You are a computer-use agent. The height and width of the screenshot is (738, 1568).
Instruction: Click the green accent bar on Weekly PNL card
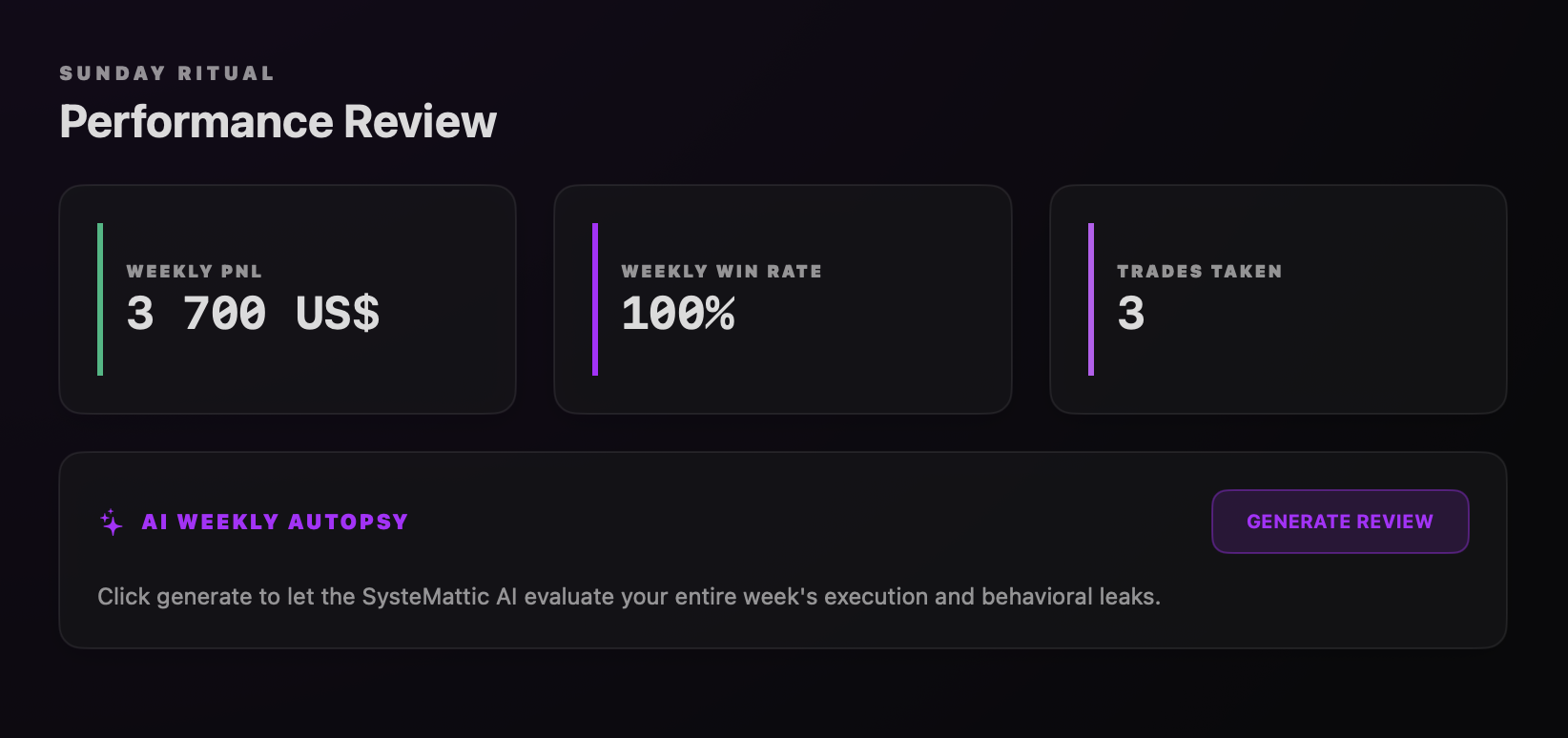click(x=100, y=299)
